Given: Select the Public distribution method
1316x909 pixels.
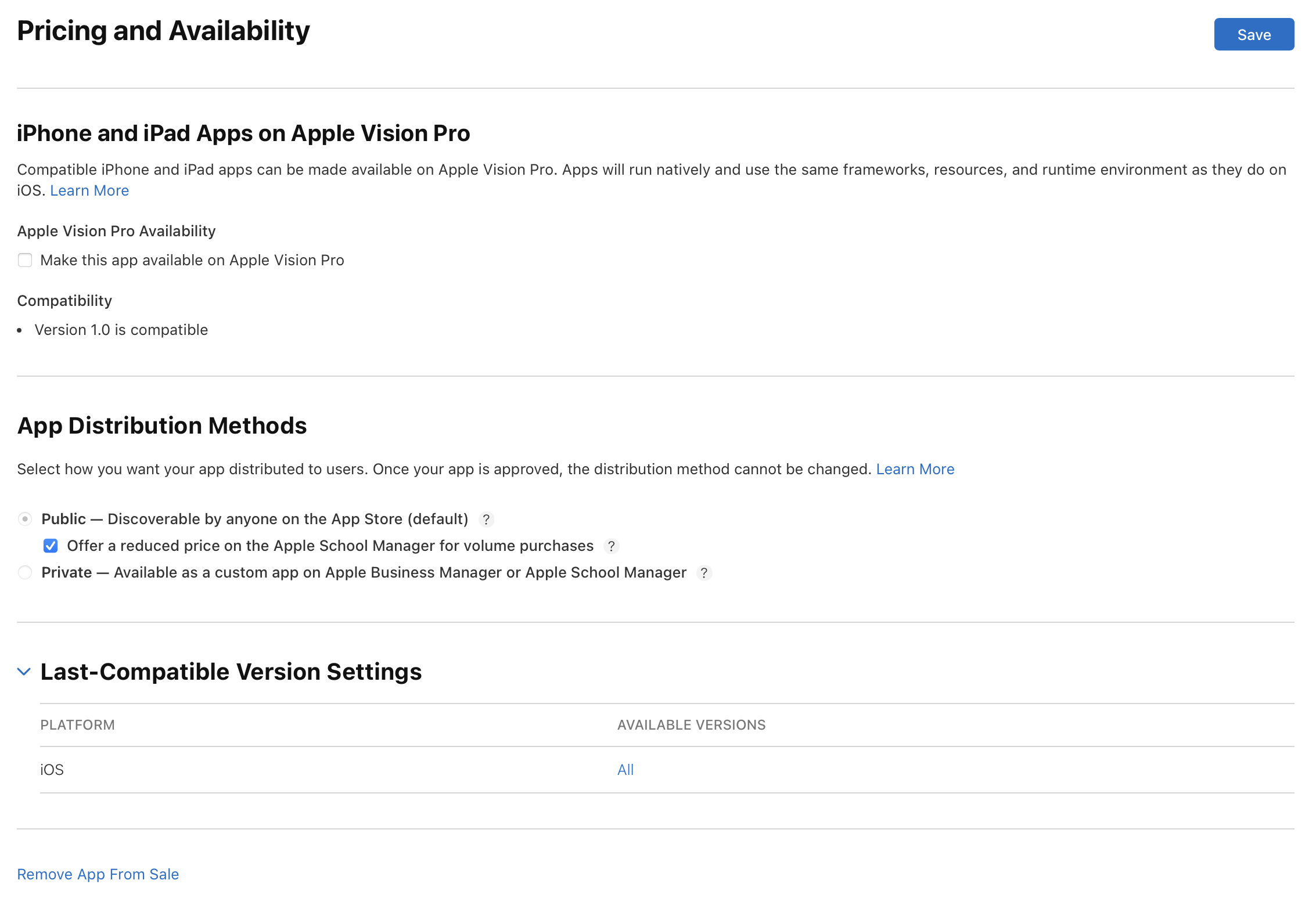Looking at the screenshot, I should 25,519.
